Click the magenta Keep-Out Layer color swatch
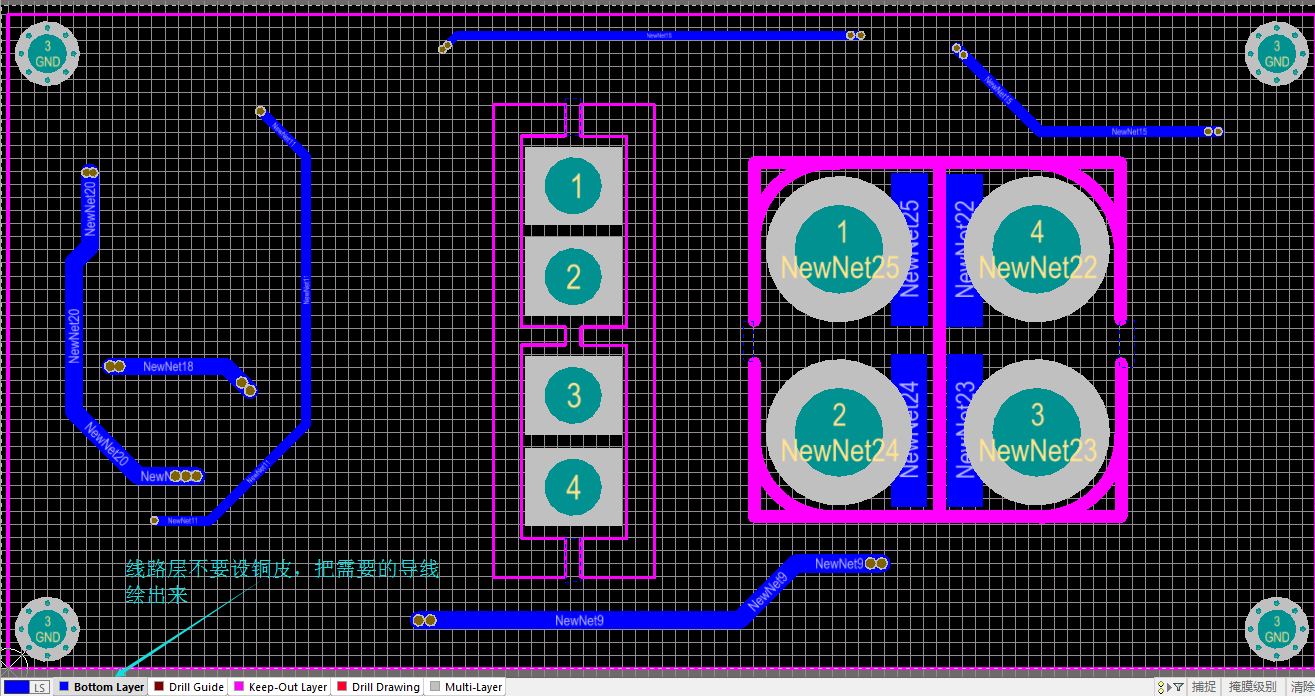 [x=239, y=687]
